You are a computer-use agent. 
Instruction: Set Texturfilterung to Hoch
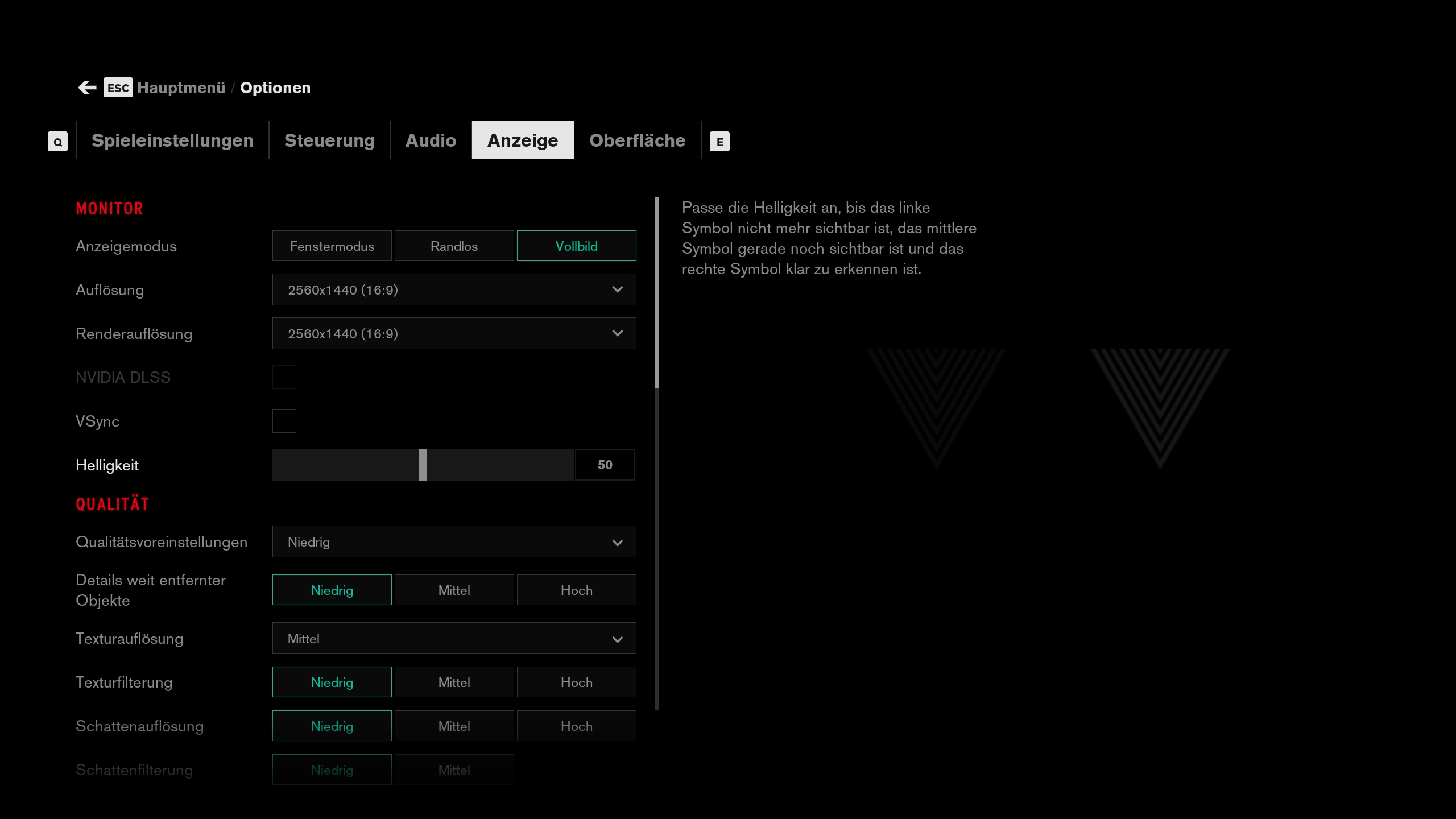coord(576,682)
